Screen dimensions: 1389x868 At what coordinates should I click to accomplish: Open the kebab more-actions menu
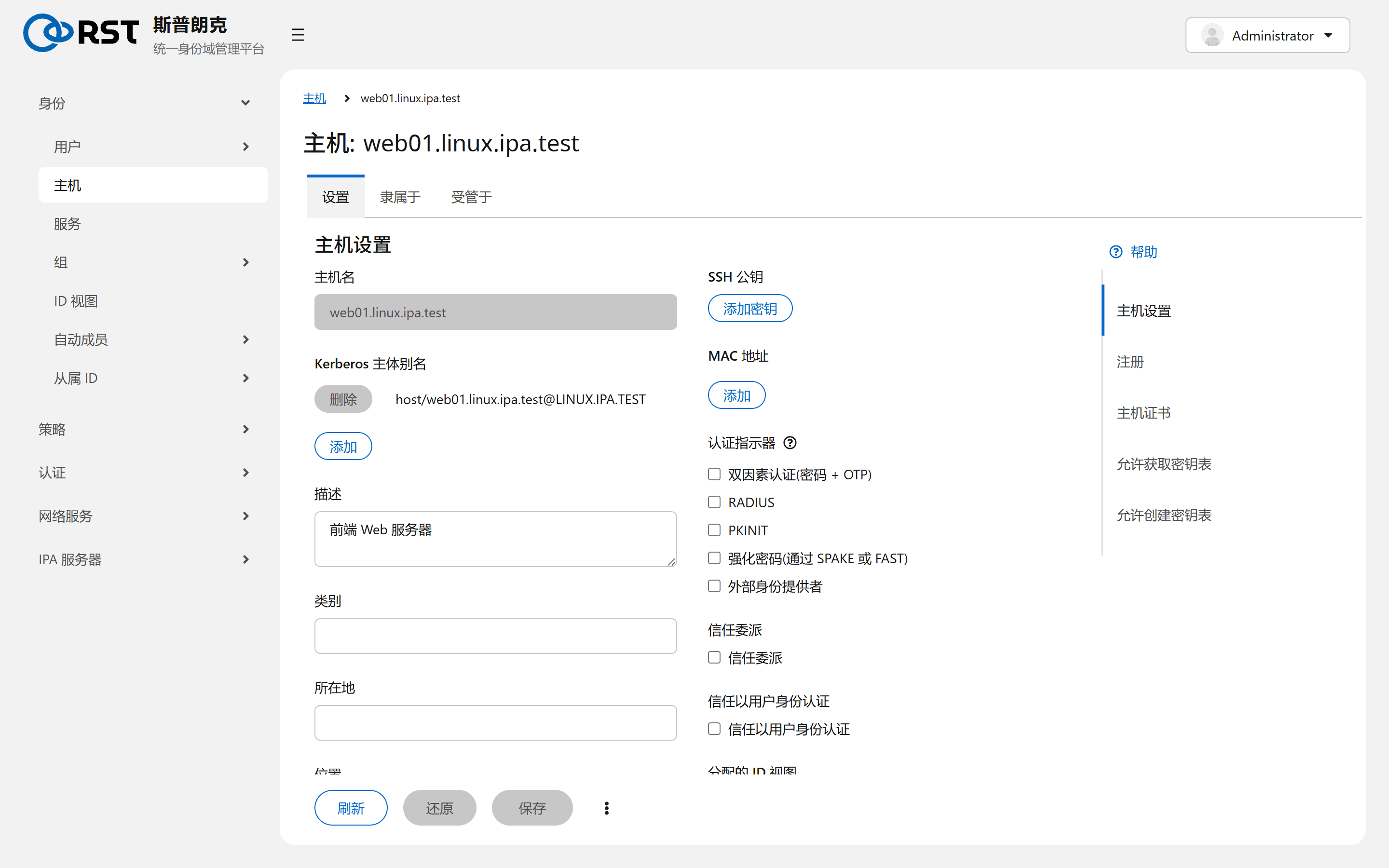606,808
